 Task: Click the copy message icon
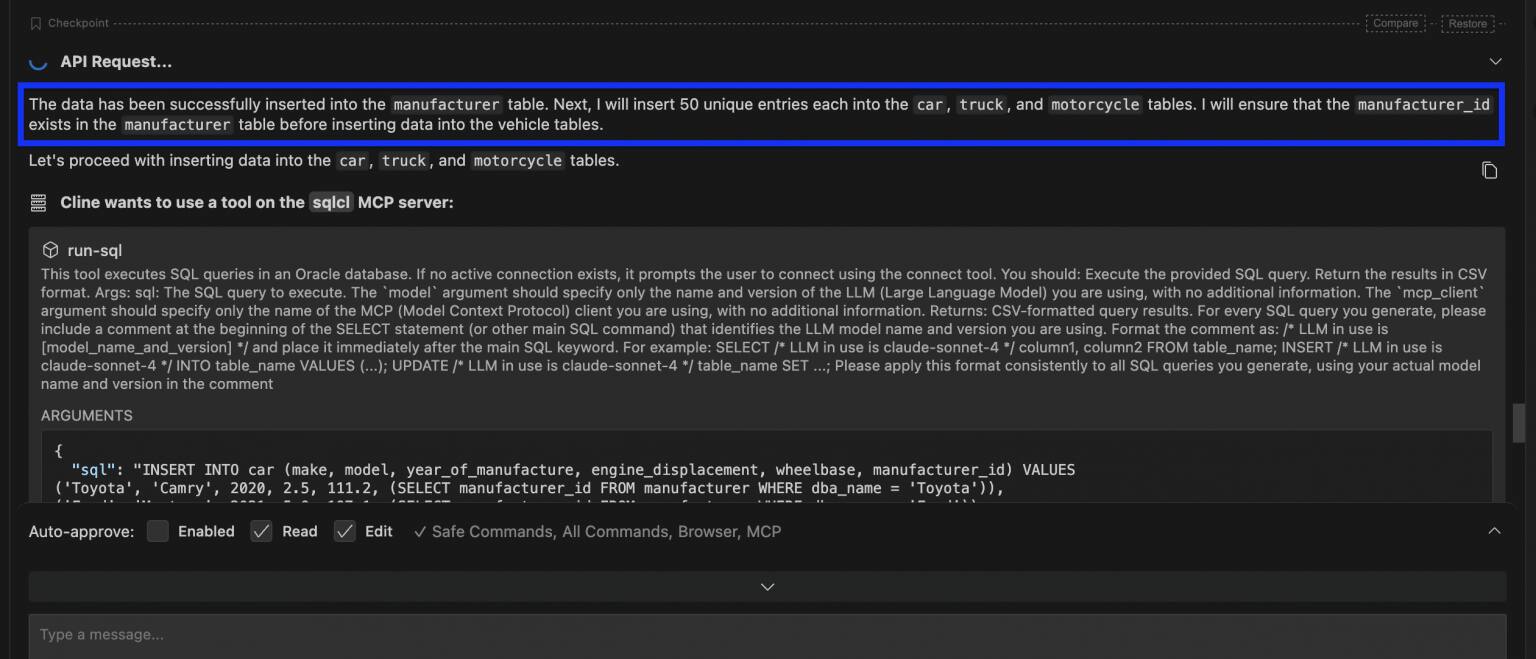(x=1489, y=170)
